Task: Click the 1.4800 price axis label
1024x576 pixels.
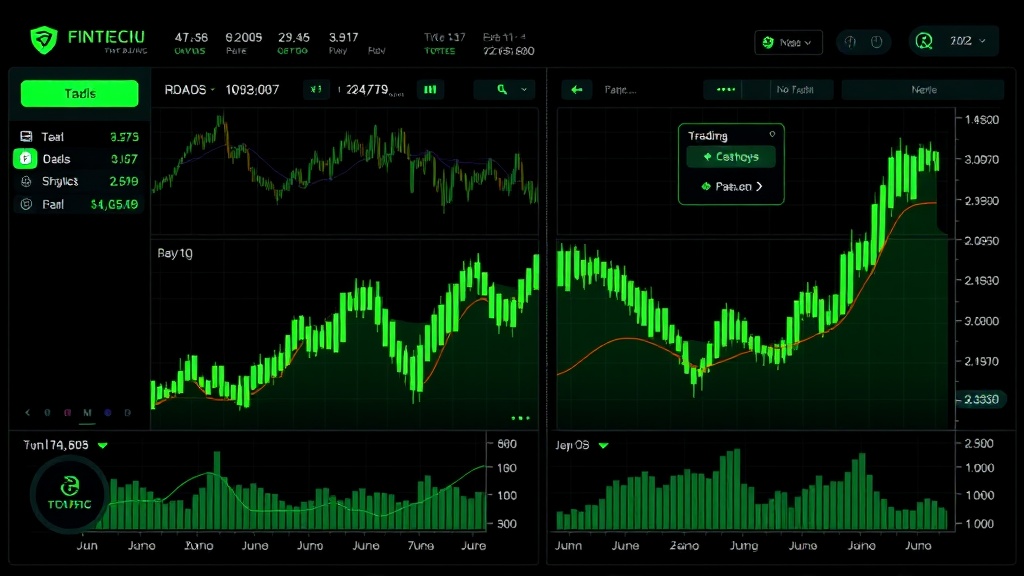Action: (x=982, y=120)
